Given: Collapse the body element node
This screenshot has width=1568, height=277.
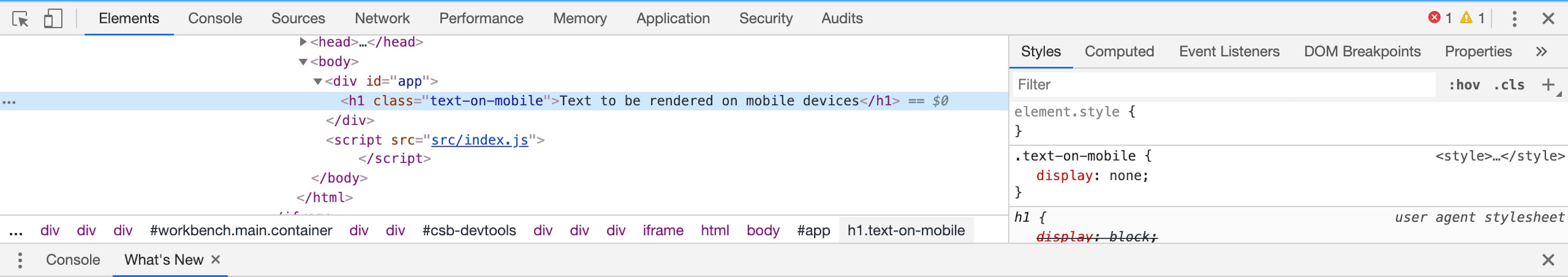Looking at the screenshot, I should coord(303,62).
